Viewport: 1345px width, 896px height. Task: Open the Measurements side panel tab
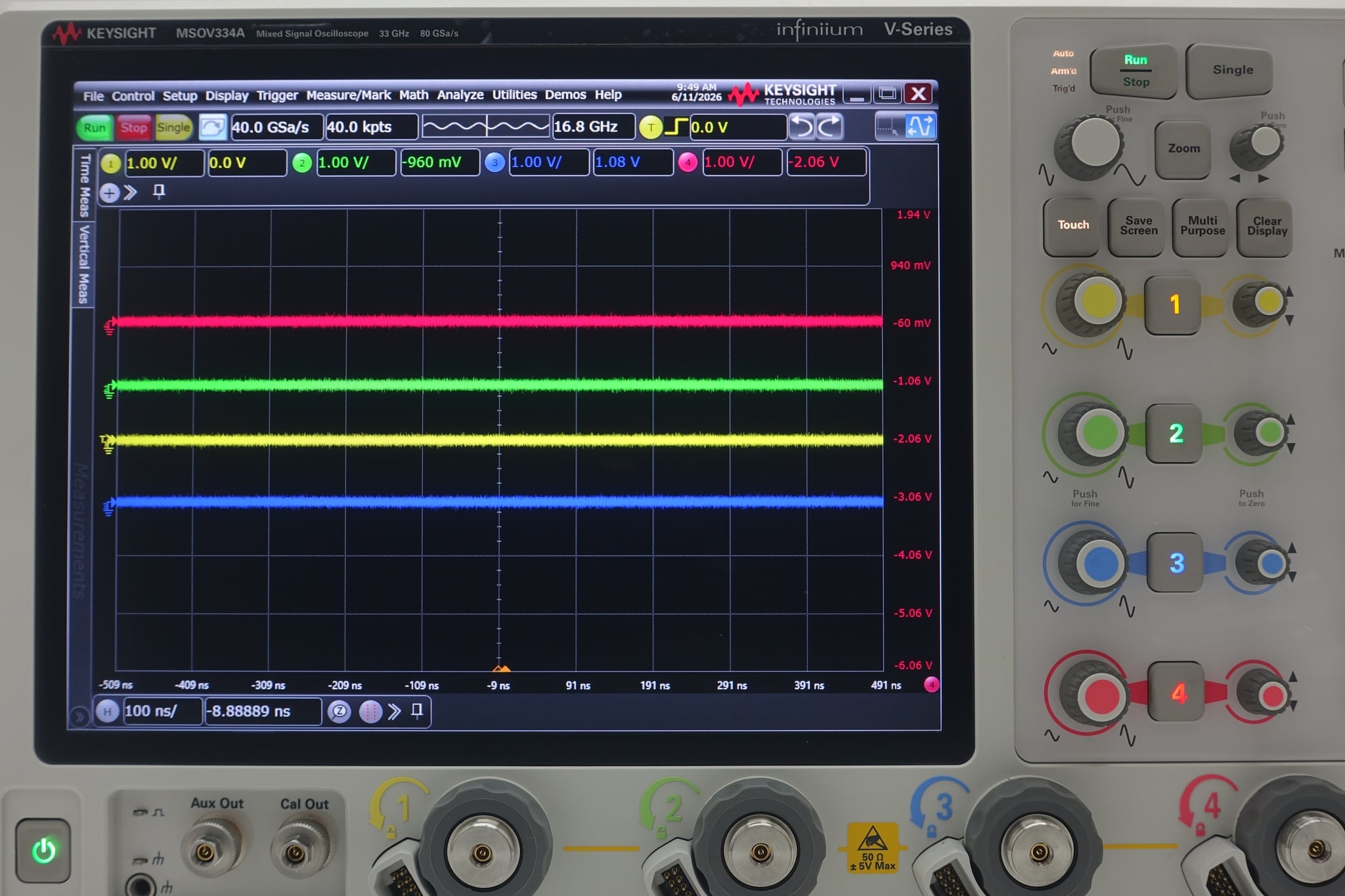(x=80, y=530)
